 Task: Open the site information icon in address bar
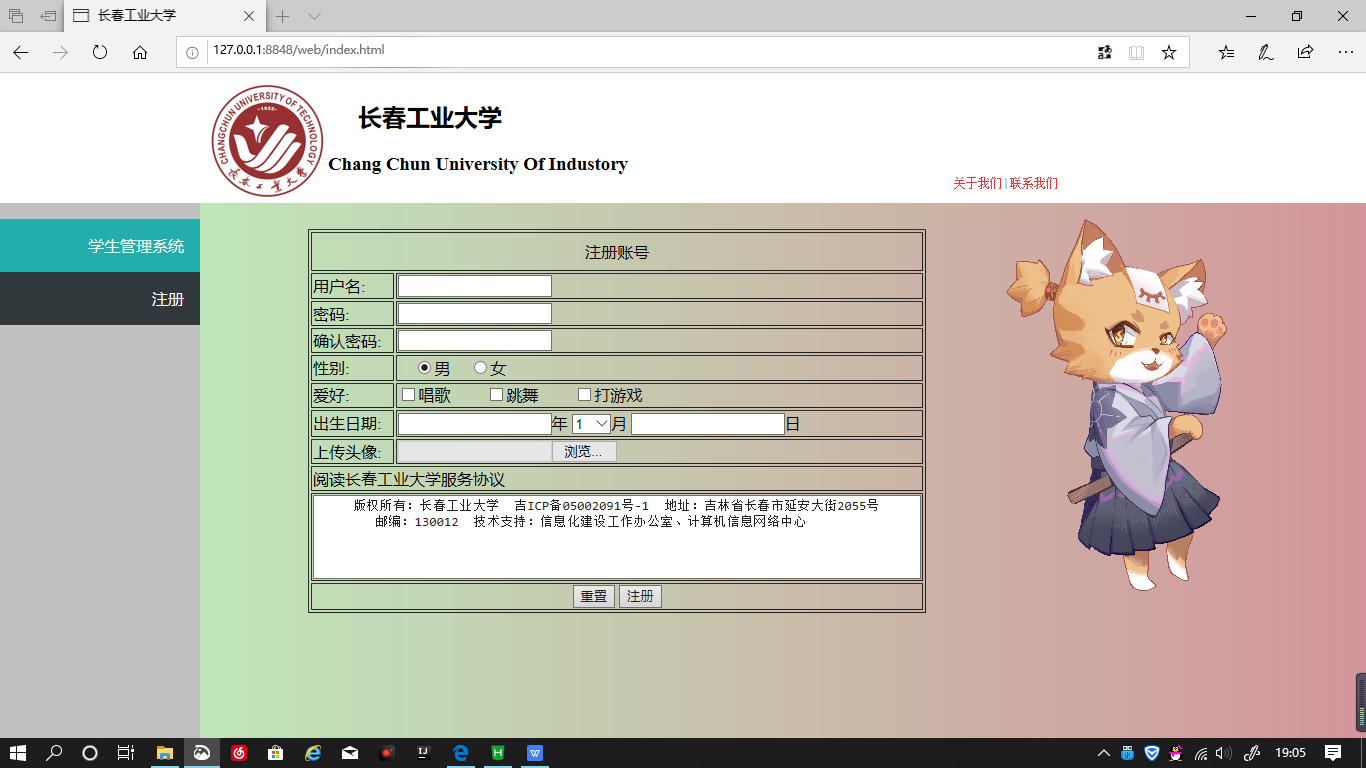pos(193,52)
